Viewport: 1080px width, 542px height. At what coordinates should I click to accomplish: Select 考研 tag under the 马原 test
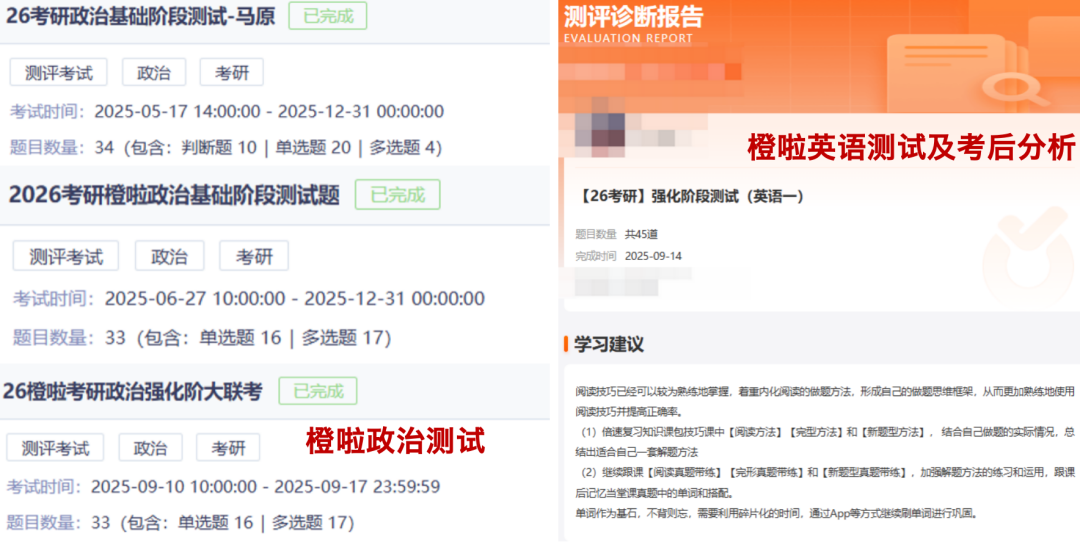(231, 72)
